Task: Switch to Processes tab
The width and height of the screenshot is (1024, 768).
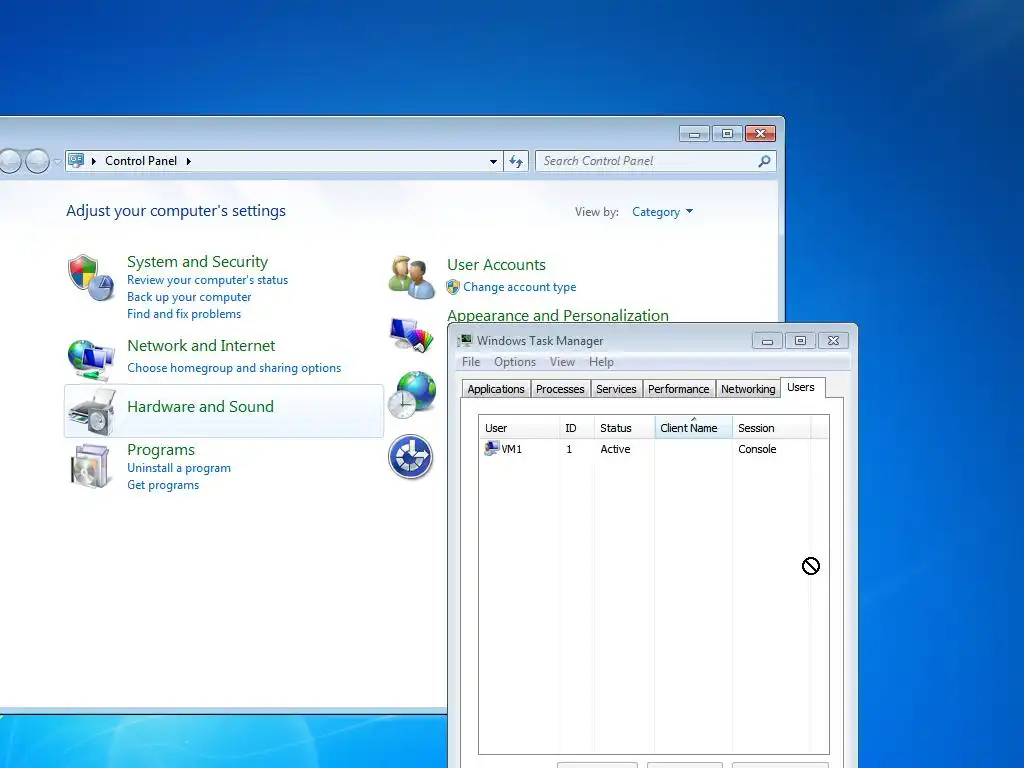Action: click(x=560, y=389)
